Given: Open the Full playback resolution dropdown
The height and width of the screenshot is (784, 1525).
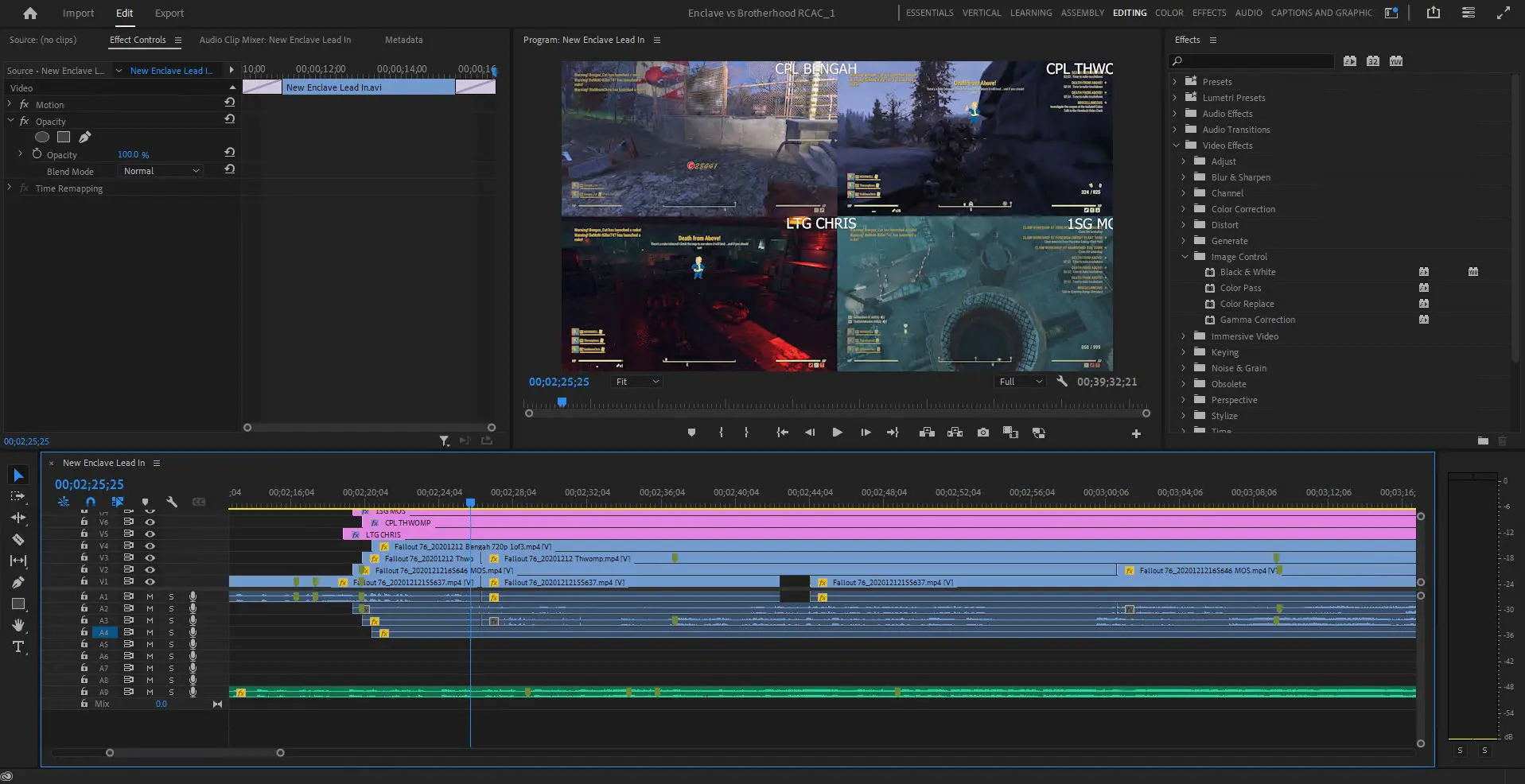Looking at the screenshot, I should pyautogui.click(x=1021, y=382).
